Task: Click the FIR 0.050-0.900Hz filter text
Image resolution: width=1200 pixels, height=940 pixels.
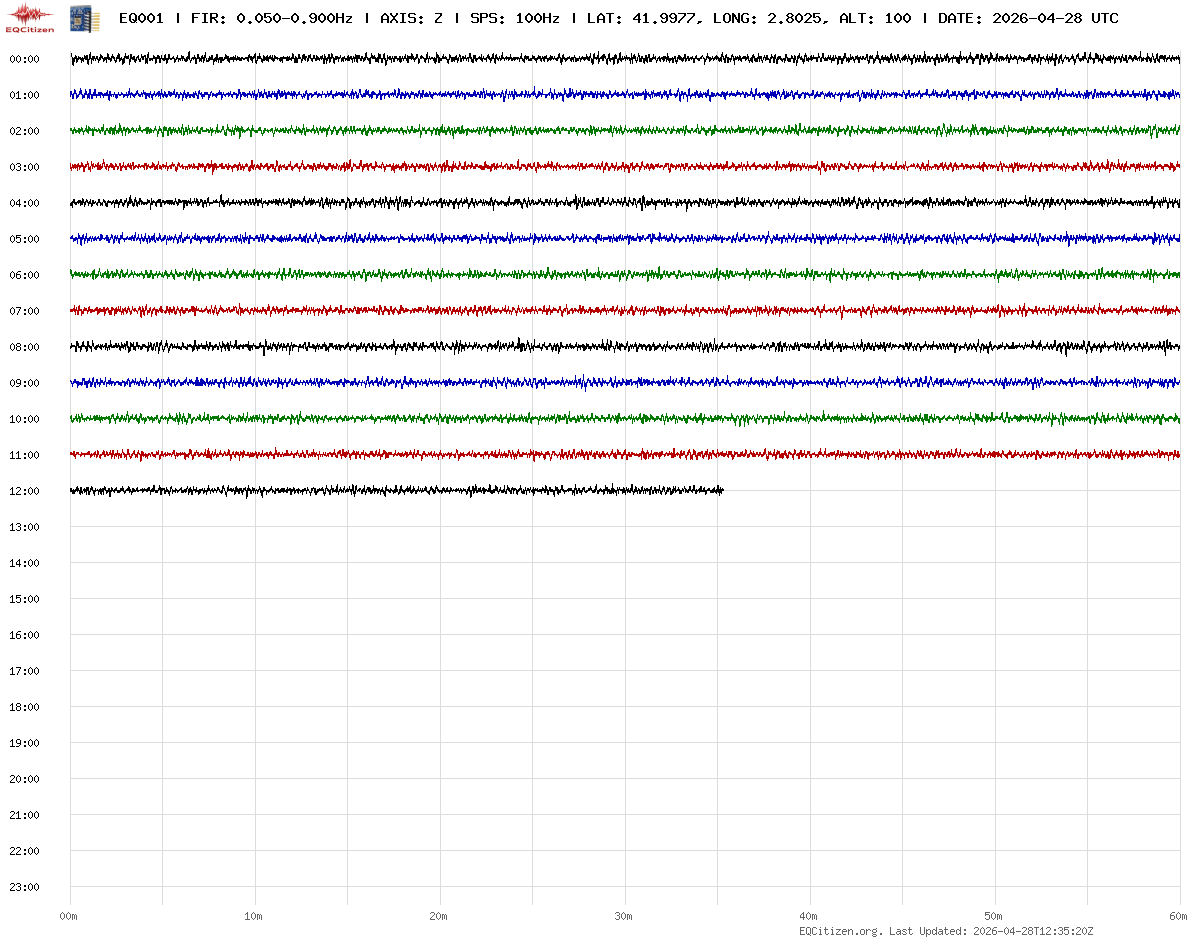Action: pyautogui.click(x=271, y=19)
